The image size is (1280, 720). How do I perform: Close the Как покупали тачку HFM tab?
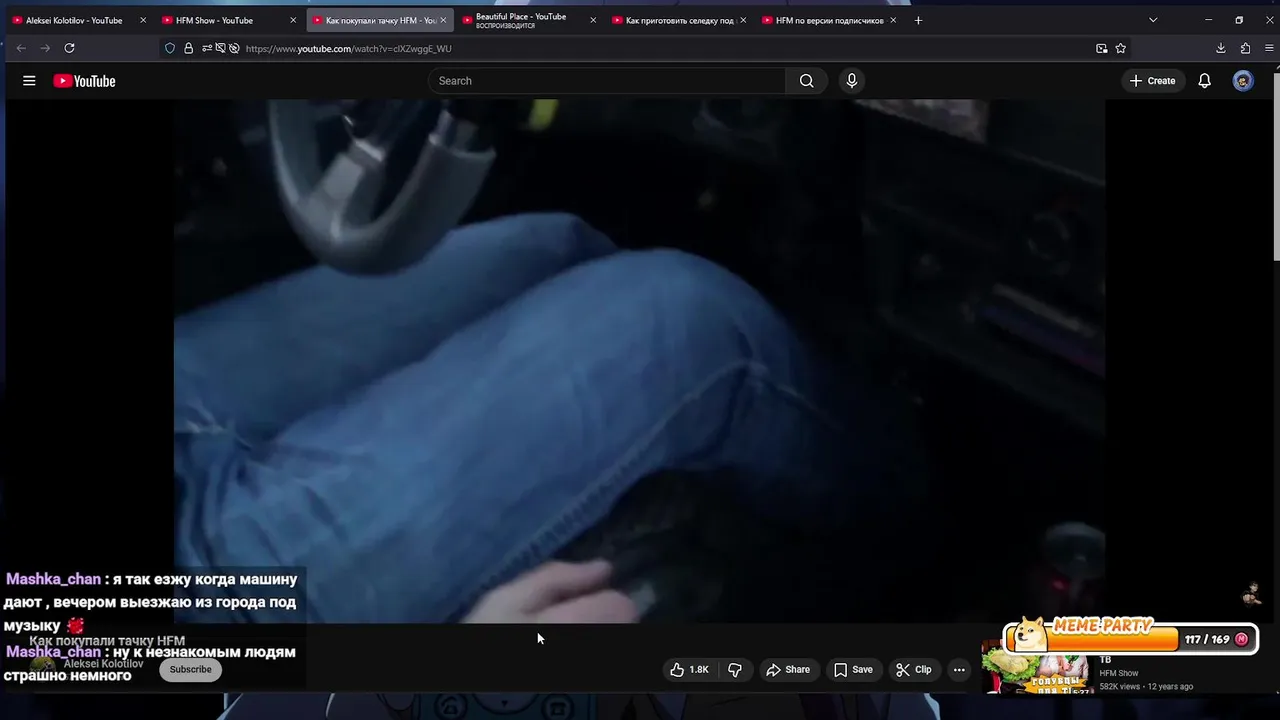[x=443, y=20]
